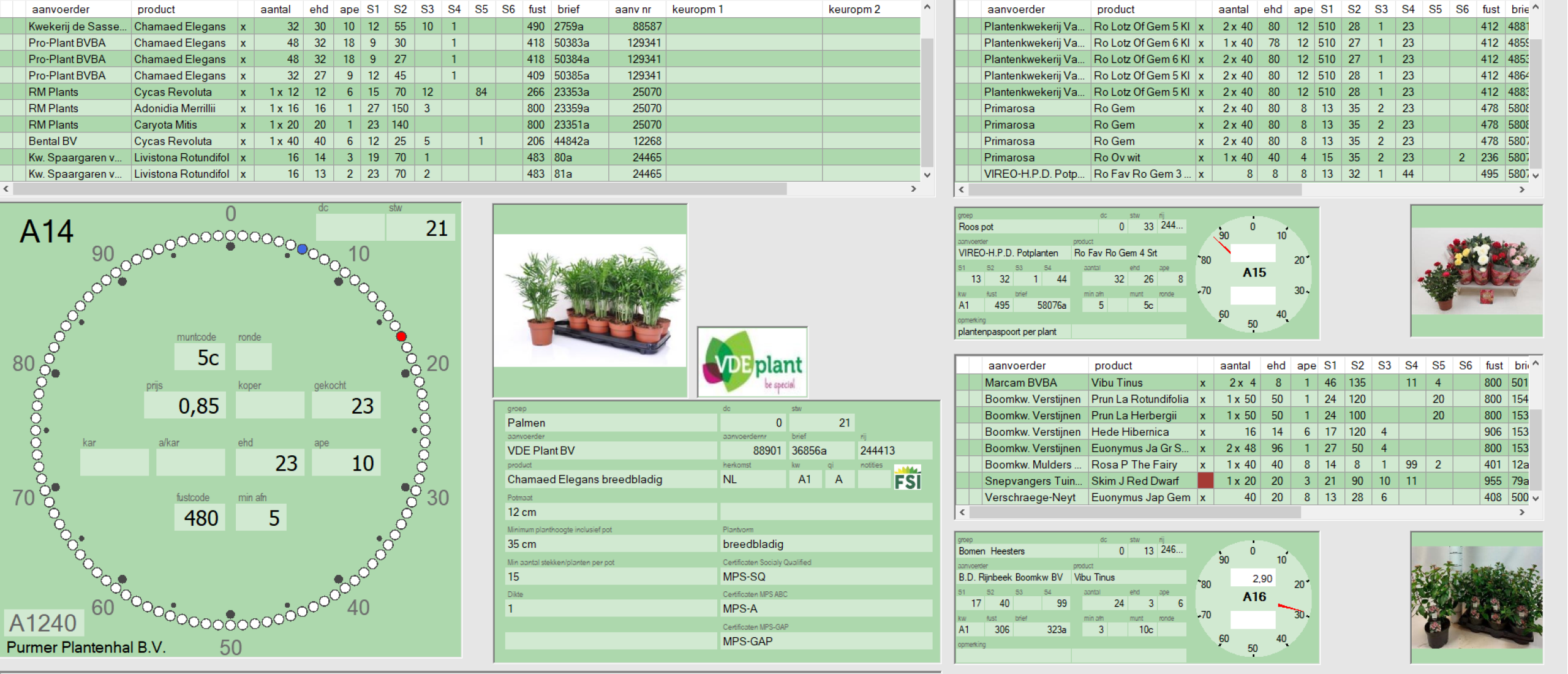The height and width of the screenshot is (674, 1568).
Task: Click the red dot on A14 clock
Action: 401,336
